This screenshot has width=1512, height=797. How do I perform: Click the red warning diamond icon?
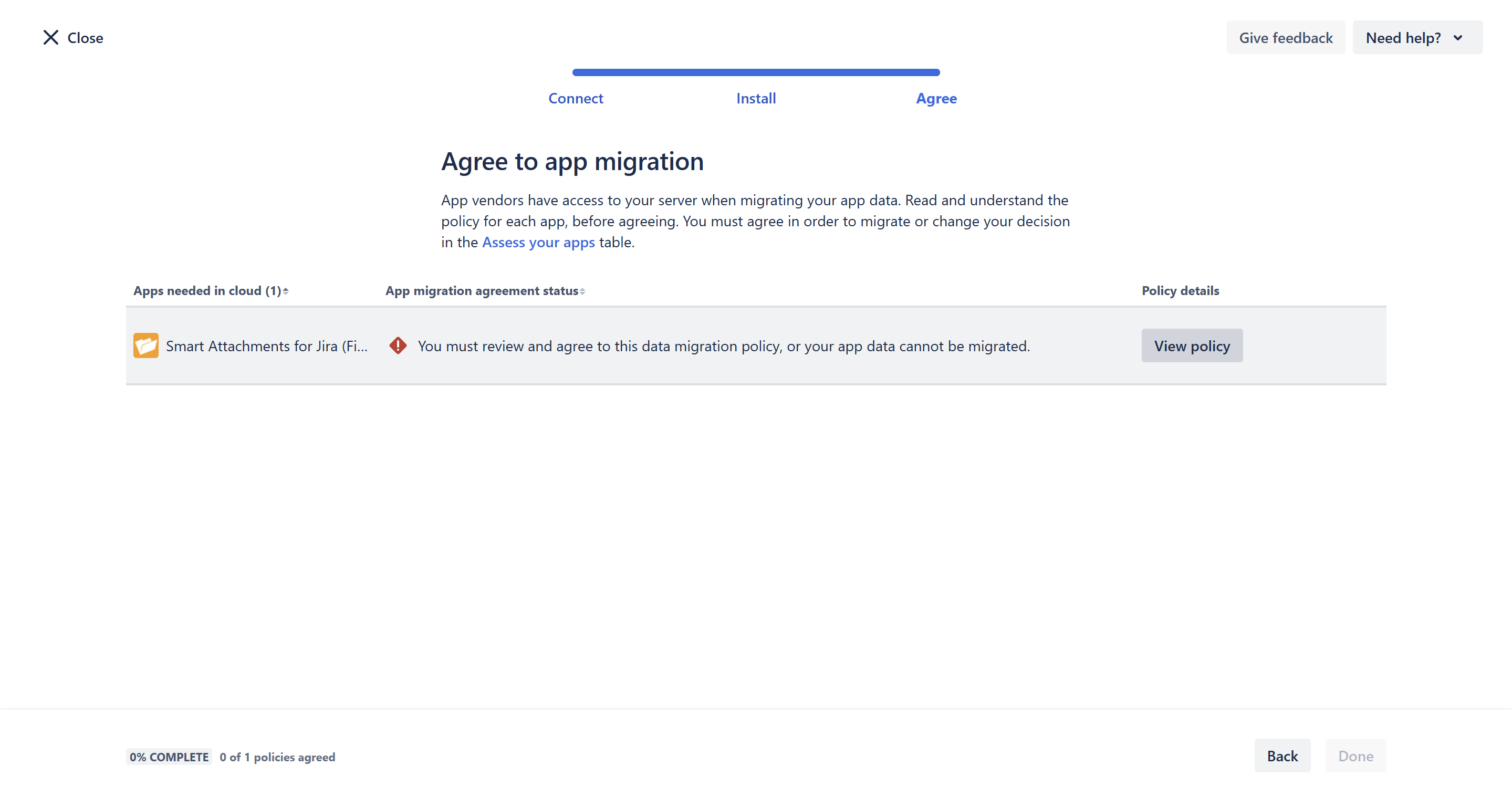tap(398, 345)
